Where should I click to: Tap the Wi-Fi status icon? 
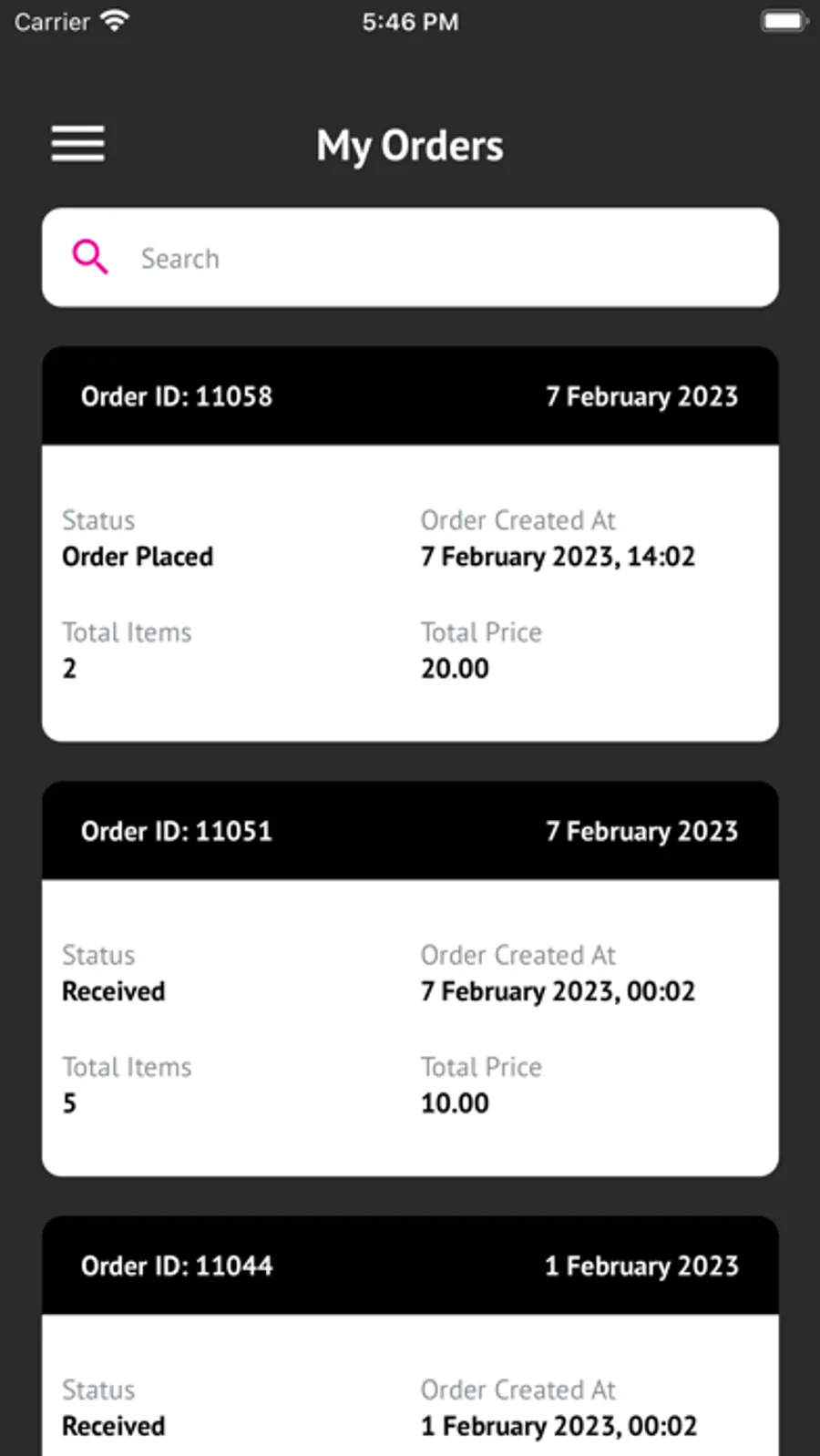click(x=114, y=21)
